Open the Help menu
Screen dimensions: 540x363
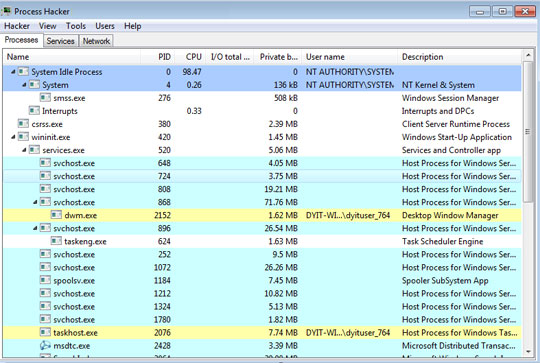133,26
